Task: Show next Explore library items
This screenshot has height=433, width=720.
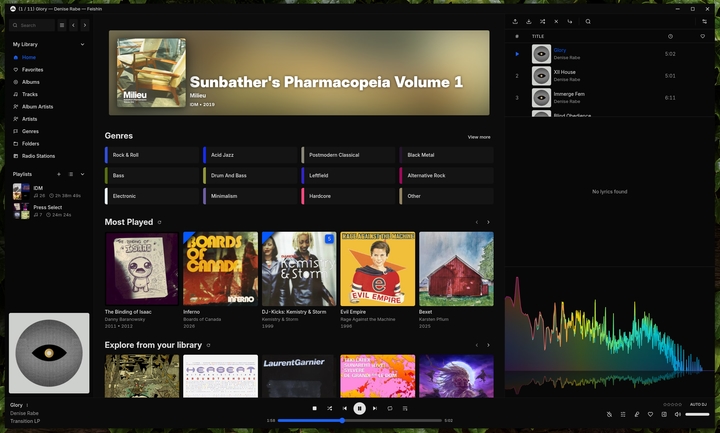Action: [x=488, y=345]
